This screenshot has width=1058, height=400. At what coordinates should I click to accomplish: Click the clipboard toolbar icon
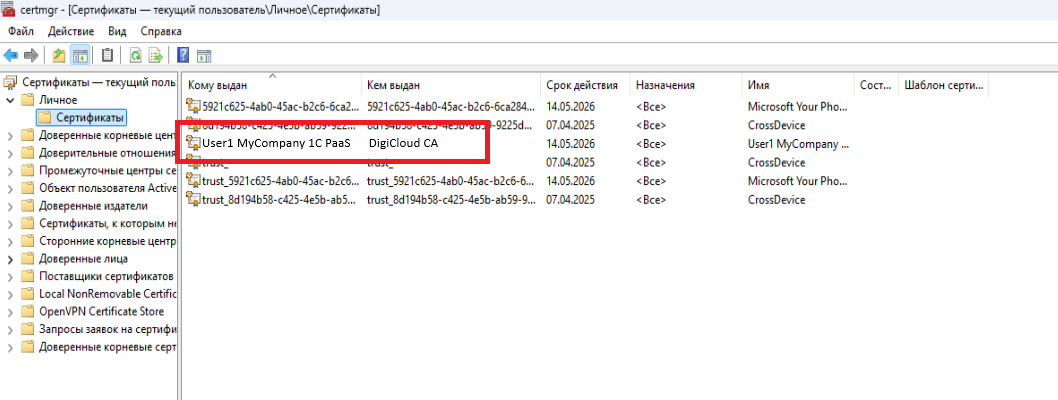[107, 55]
